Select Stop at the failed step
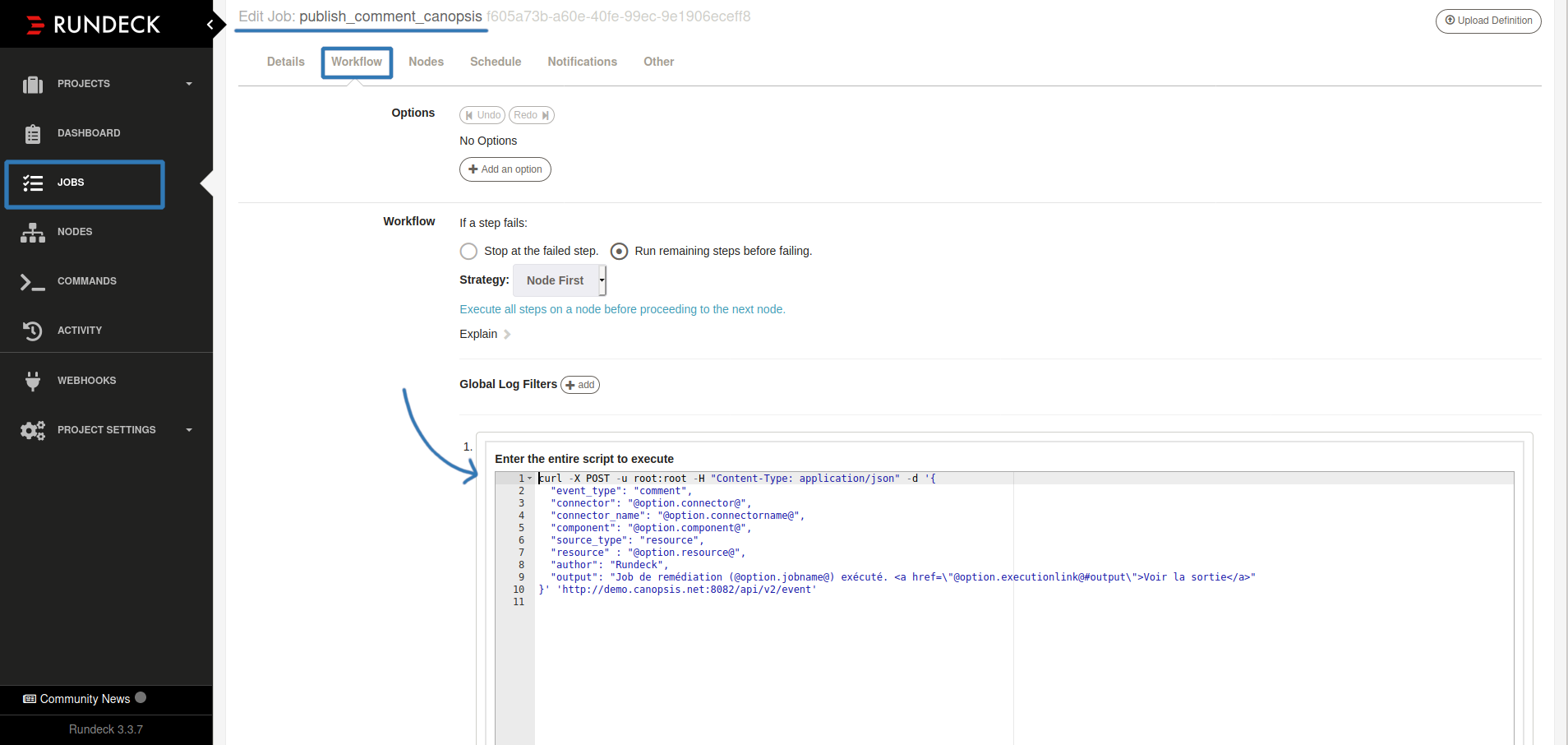Screen dimensions: 1568x745 coord(468,251)
